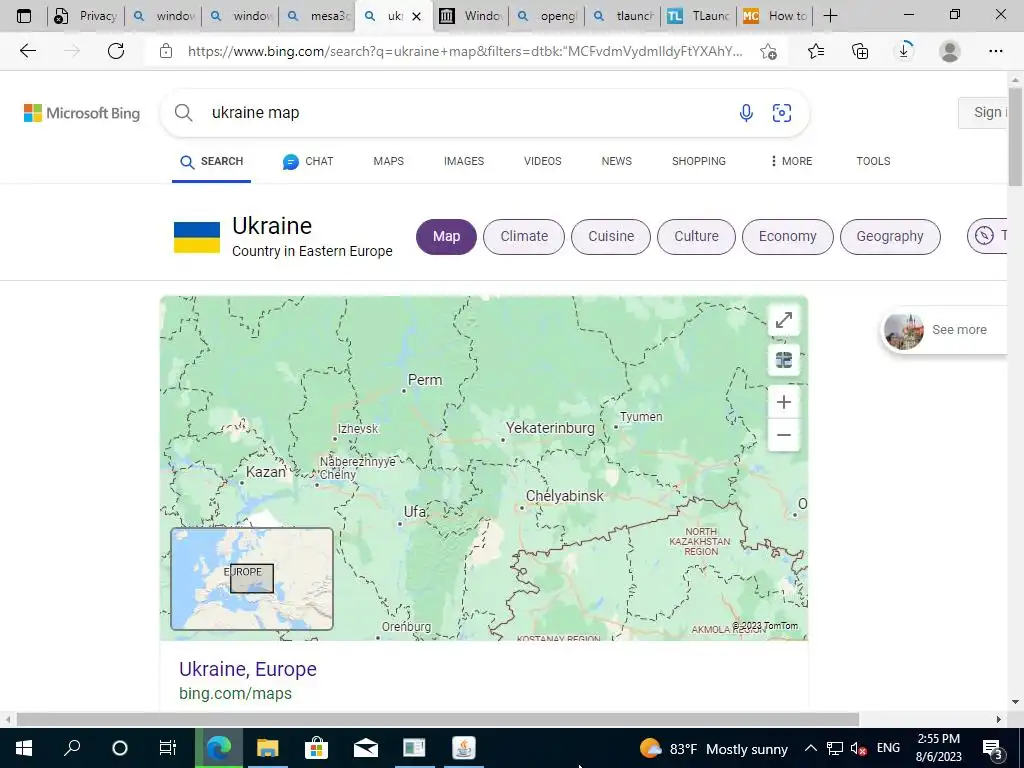The height and width of the screenshot is (768, 1024).
Task: Select the Map category pill
Action: point(446,236)
